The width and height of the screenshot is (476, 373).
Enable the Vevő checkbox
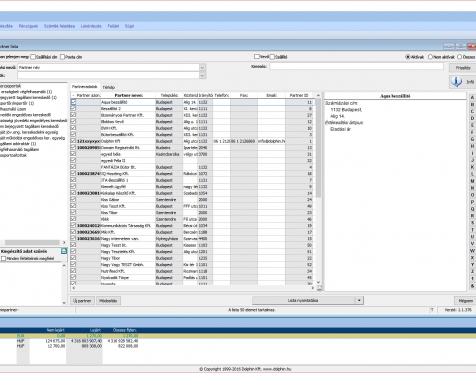pyautogui.click(x=256, y=57)
